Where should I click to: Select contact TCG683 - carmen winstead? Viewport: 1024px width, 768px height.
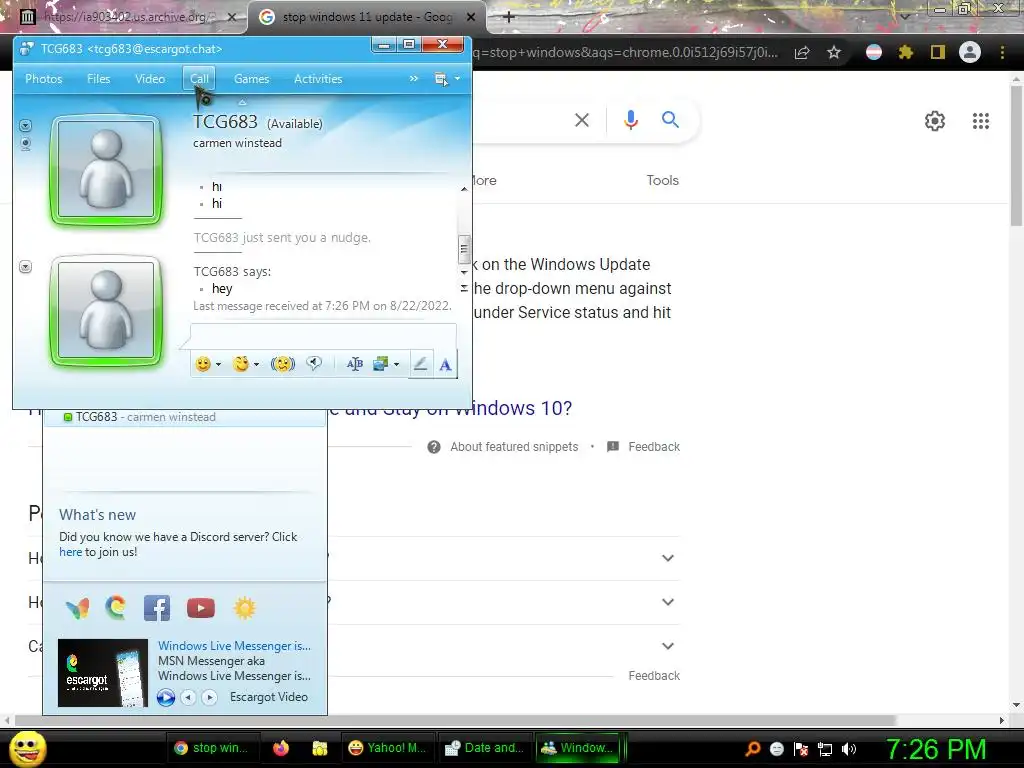pos(185,417)
